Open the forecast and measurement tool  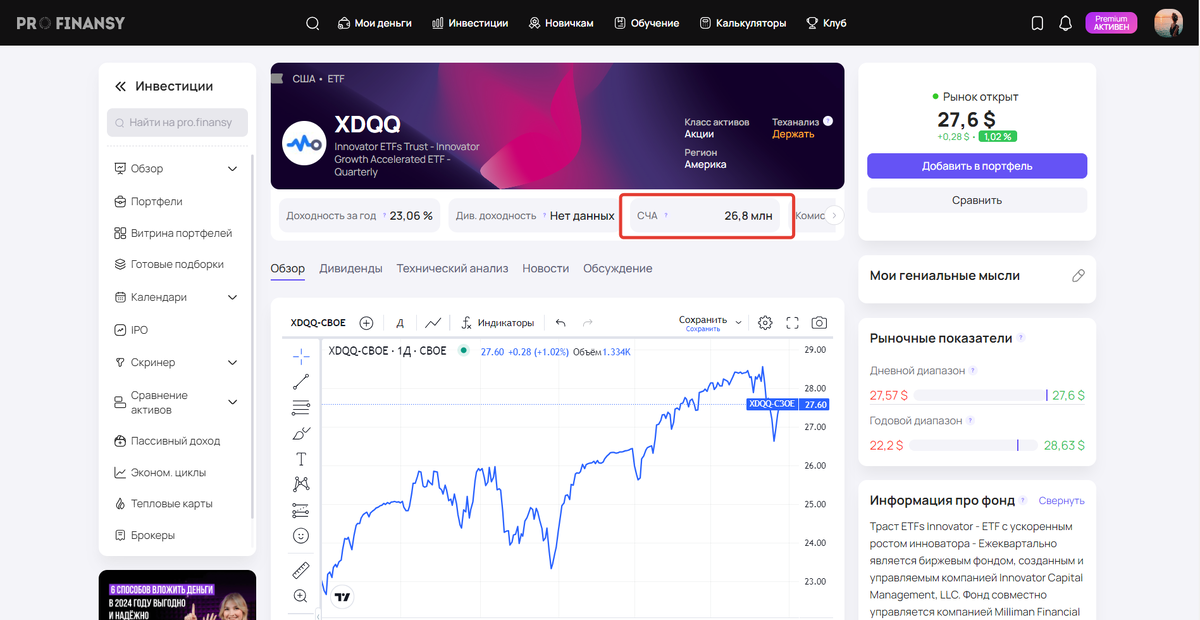click(x=301, y=510)
